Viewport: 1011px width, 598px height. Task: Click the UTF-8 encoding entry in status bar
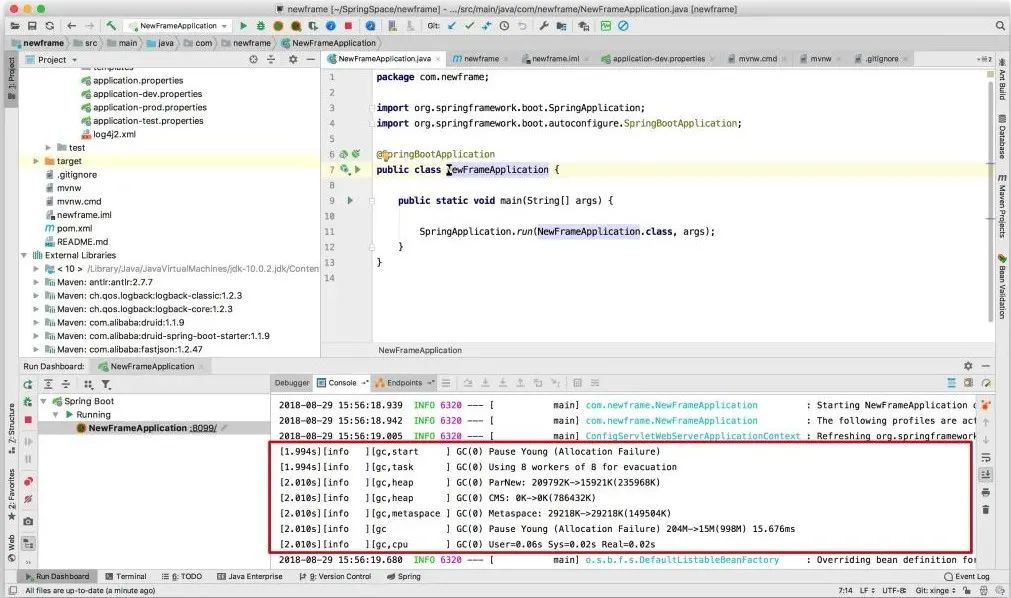click(894, 590)
